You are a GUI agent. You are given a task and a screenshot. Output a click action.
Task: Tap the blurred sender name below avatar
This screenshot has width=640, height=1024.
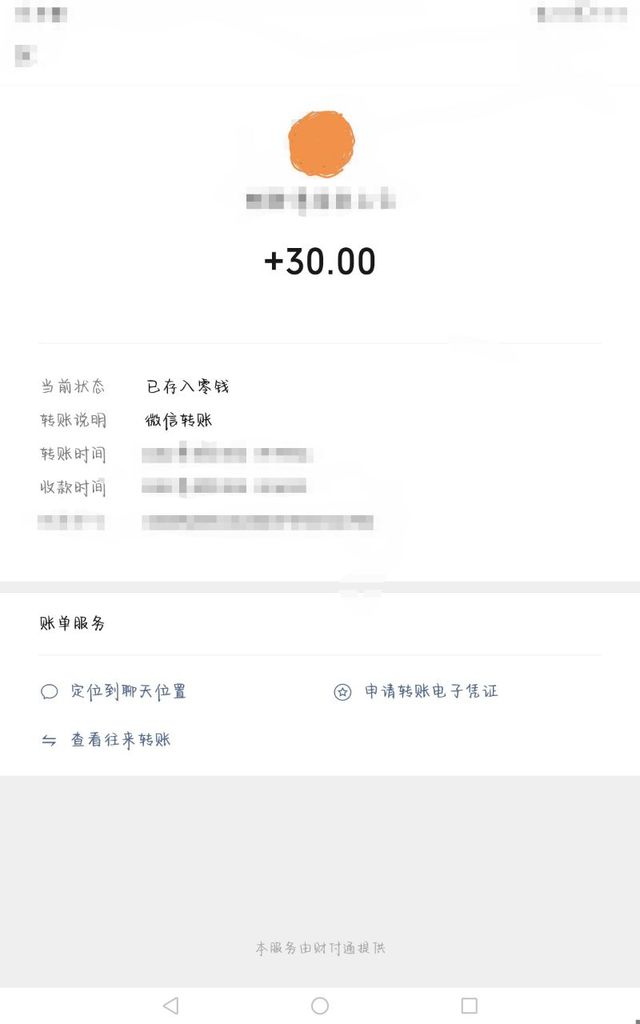pyautogui.click(x=320, y=201)
